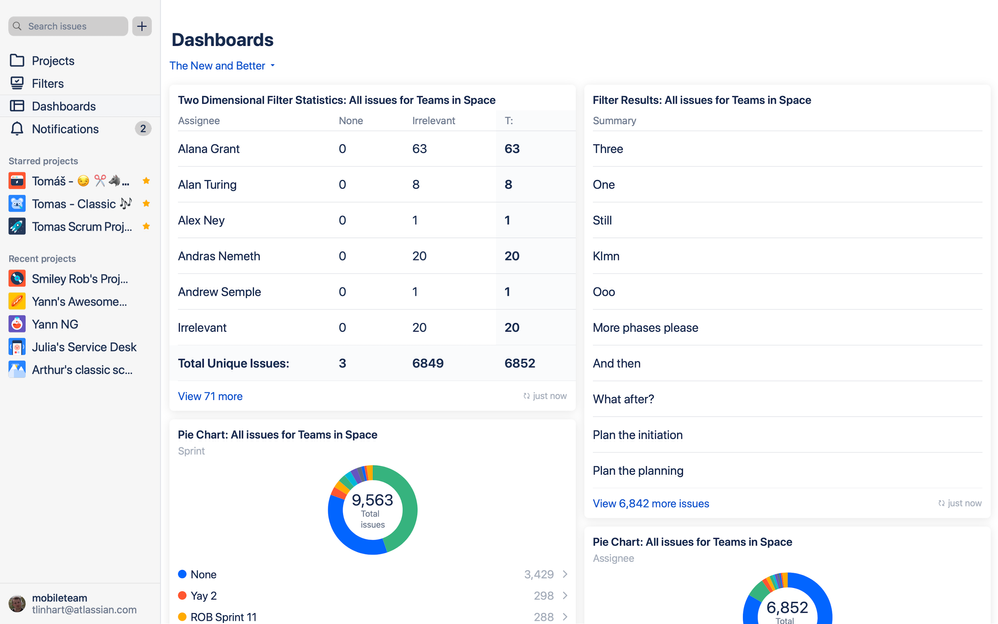Click the red Yay 2 legend dot
The width and height of the screenshot is (998, 624).
182,596
